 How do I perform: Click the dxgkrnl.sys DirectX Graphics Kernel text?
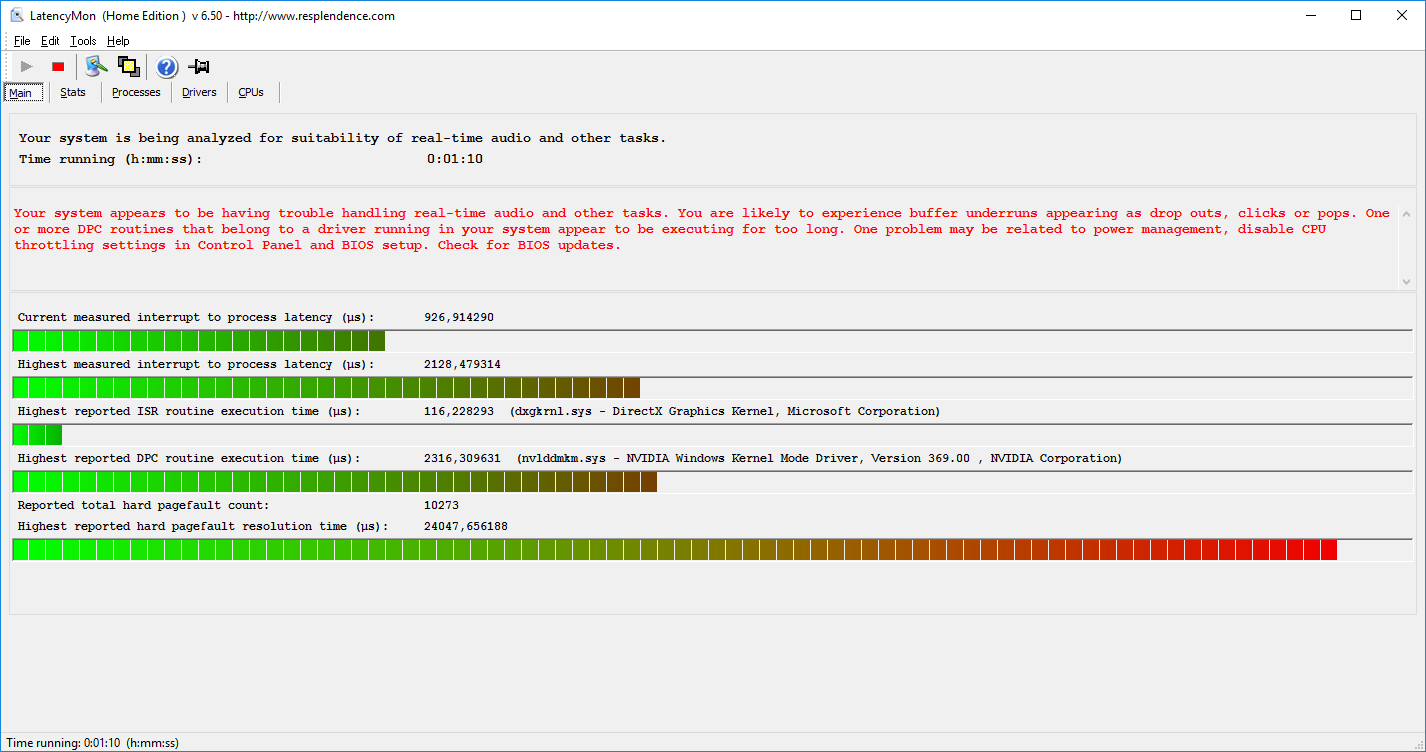pyautogui.click(x=725, y=411)
